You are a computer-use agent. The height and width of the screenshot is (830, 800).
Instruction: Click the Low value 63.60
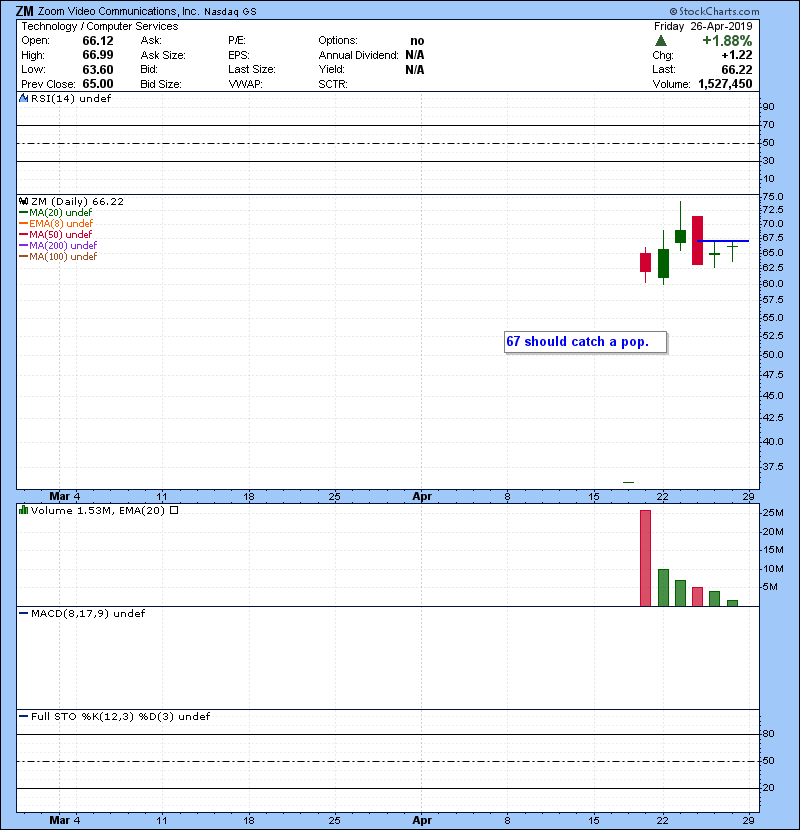(x=98, y=69)
